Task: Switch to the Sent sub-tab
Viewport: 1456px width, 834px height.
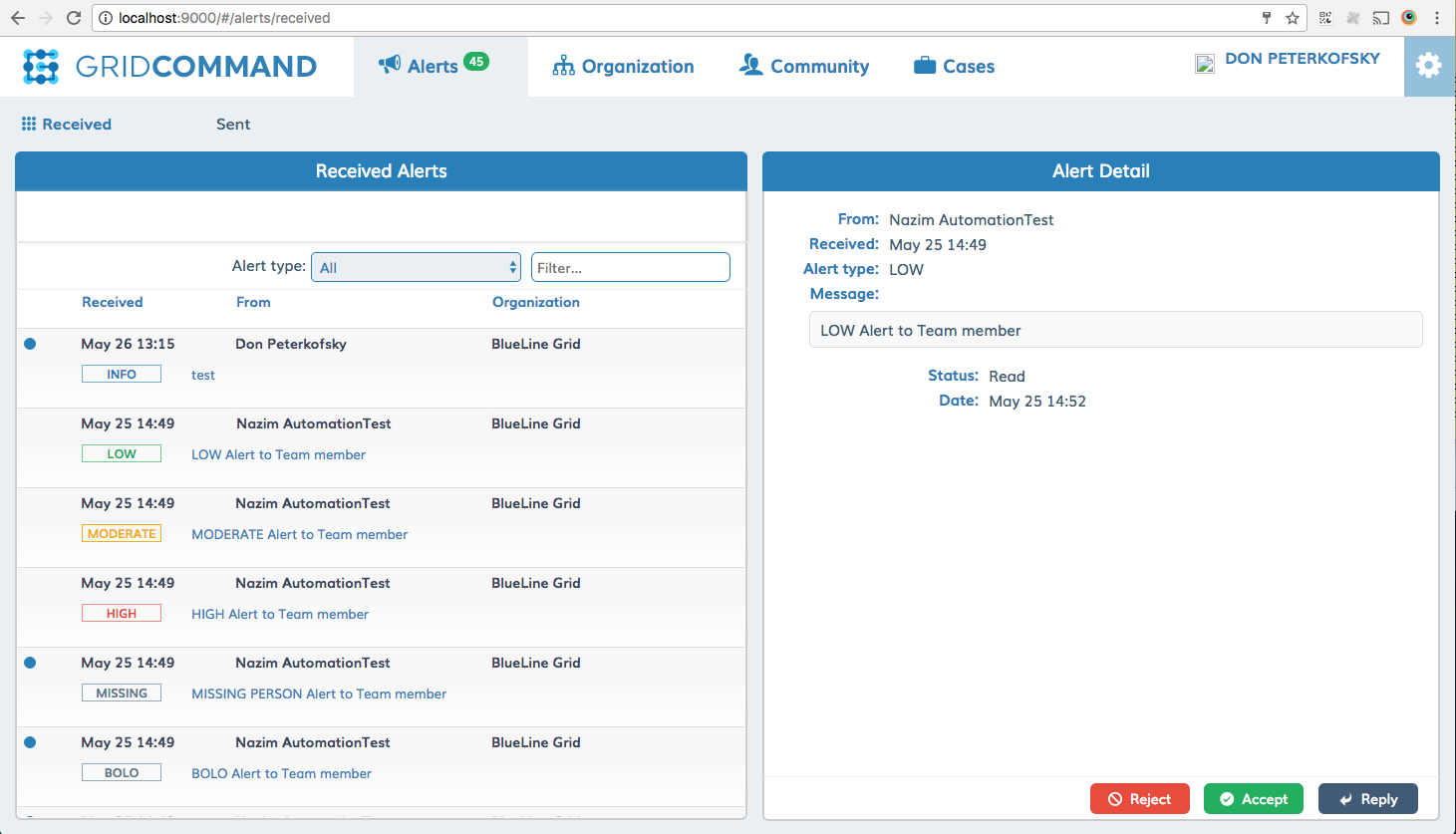Action: pyautogui.click(x=233, y=124)
